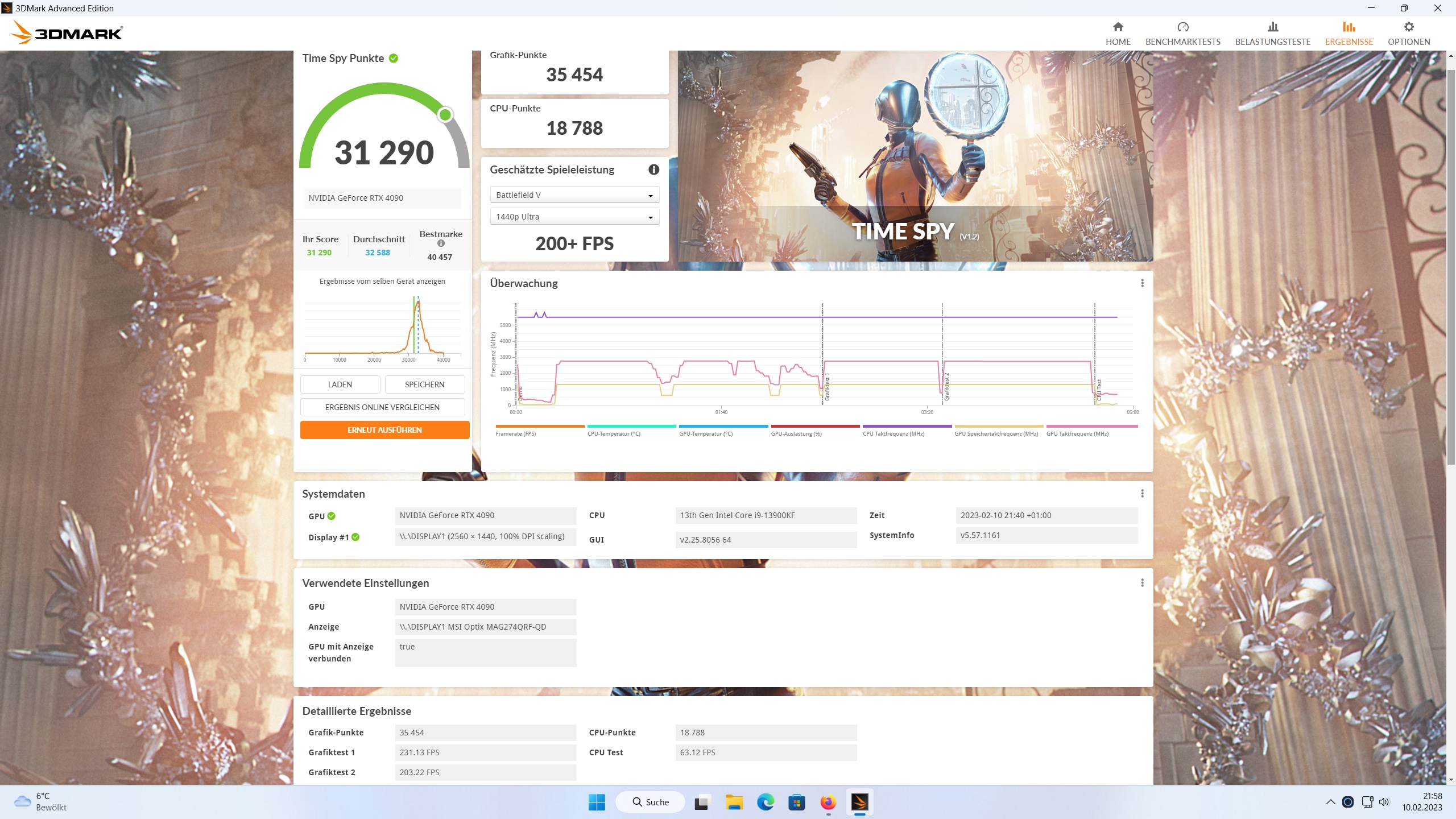Open the Home icon in navigation
This screenshot has height=819, width=1456.
click(x=1118, y=27)
